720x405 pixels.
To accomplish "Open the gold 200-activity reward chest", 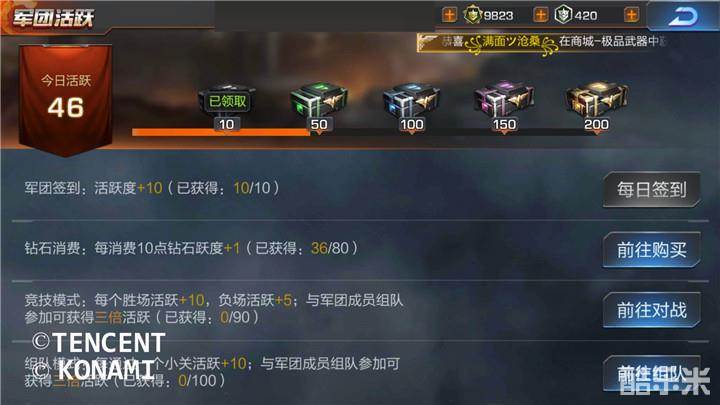I will click(596, 99).
